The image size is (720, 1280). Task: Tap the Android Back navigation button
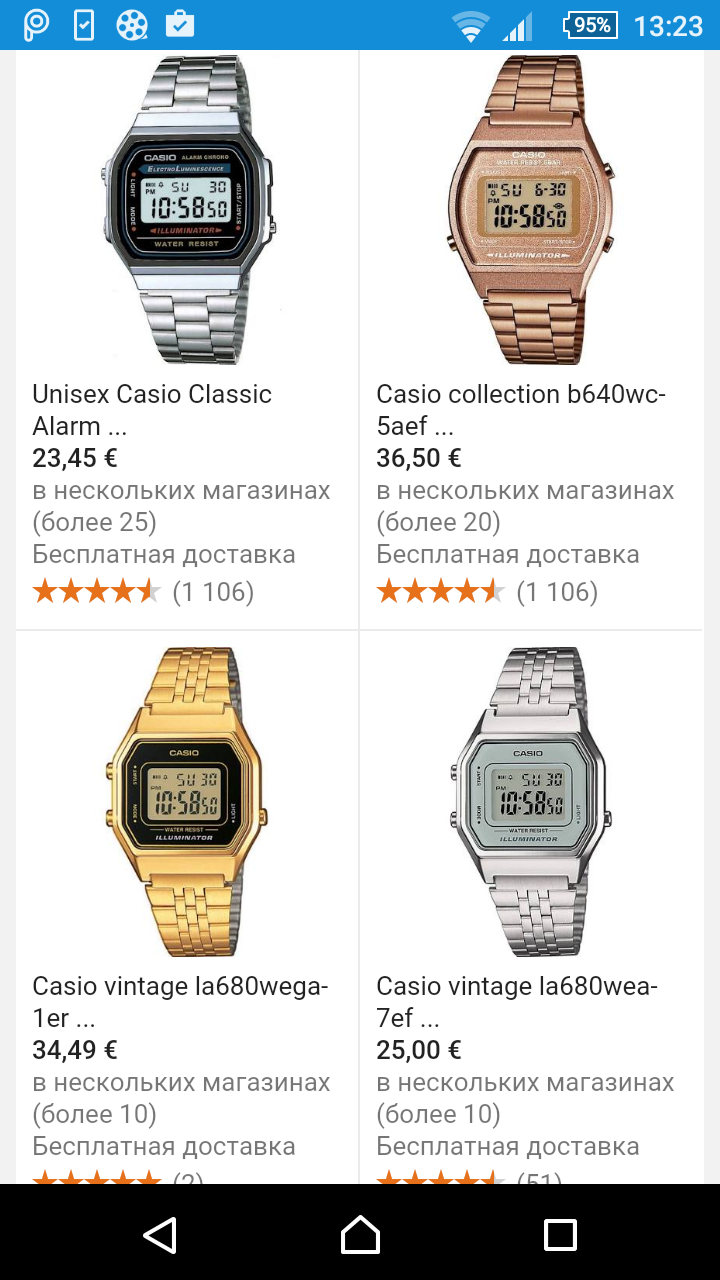pyautogui.click(x=161, y=1235)
